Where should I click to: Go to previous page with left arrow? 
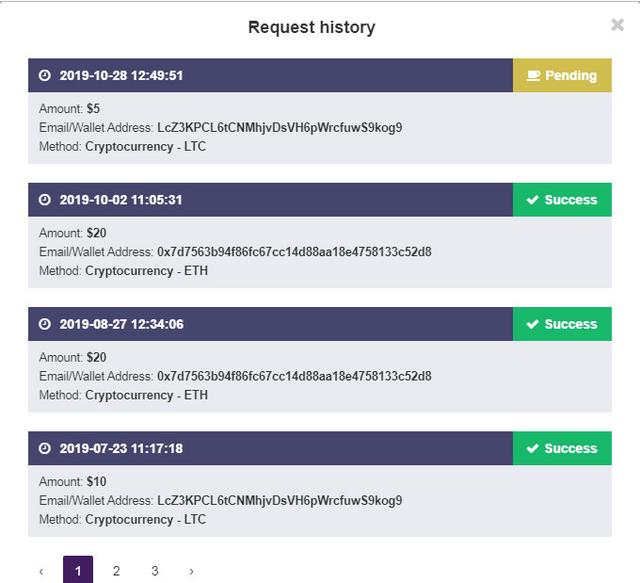41,571
